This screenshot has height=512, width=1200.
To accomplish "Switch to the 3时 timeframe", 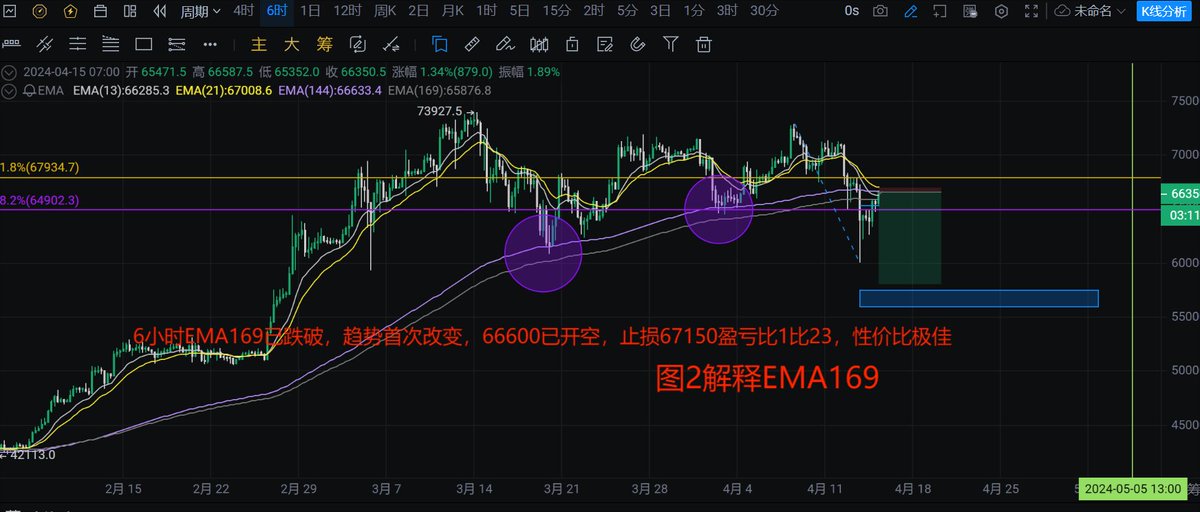I will [x=728, y=11].
